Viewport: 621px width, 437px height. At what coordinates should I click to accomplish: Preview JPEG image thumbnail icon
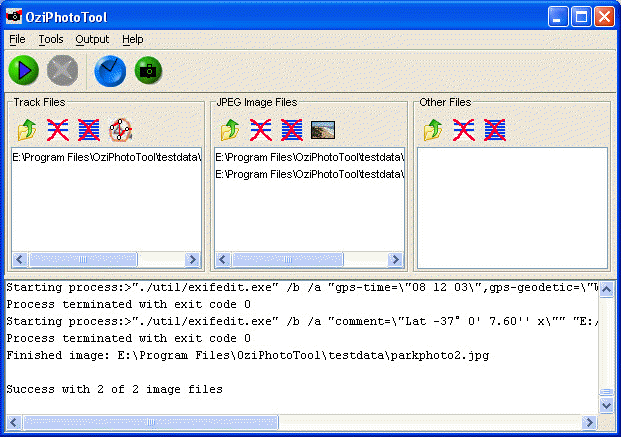coord(322,130)
